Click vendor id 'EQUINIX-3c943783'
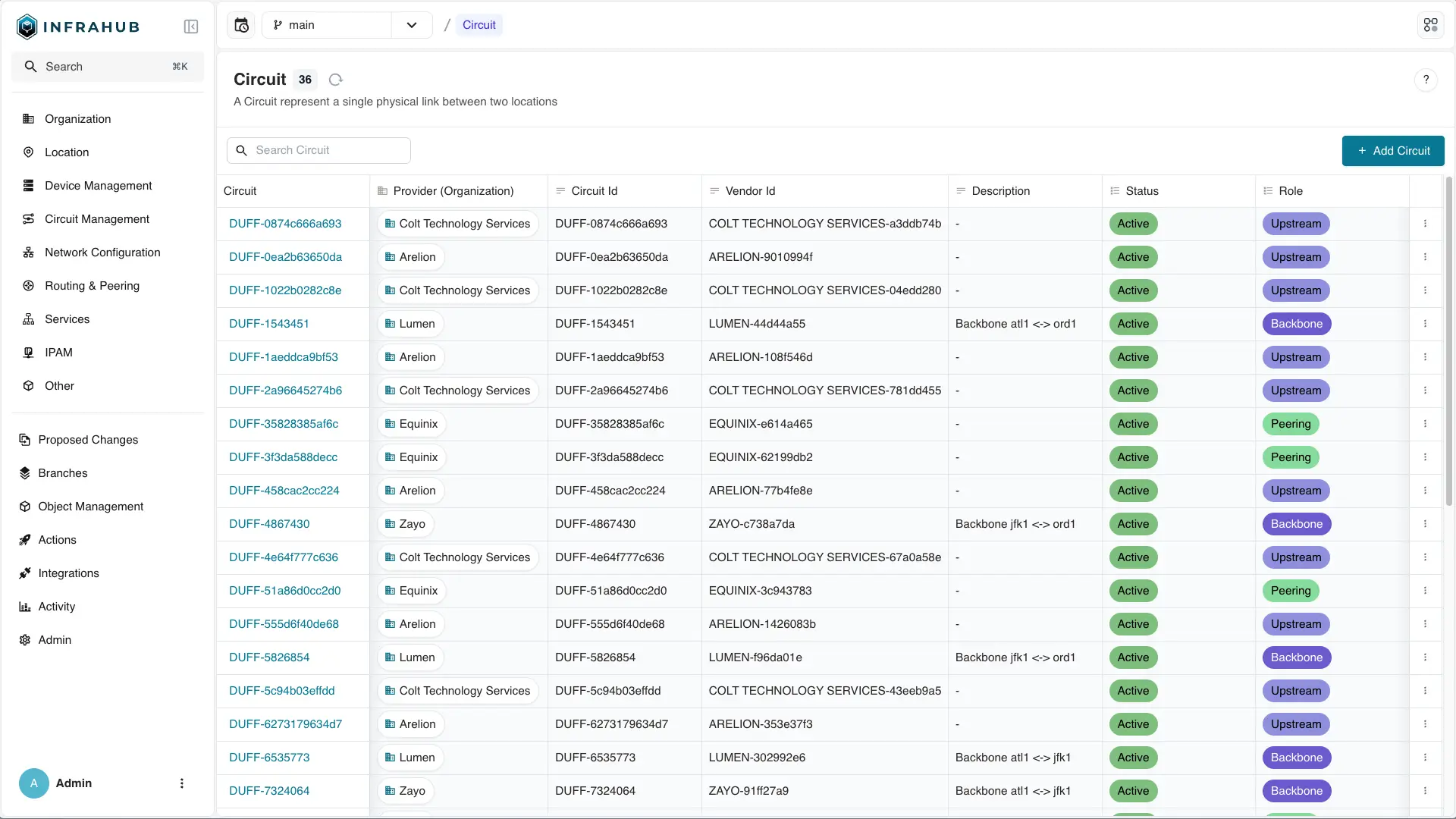This screenshot has height=819, width=1456. 761,591
